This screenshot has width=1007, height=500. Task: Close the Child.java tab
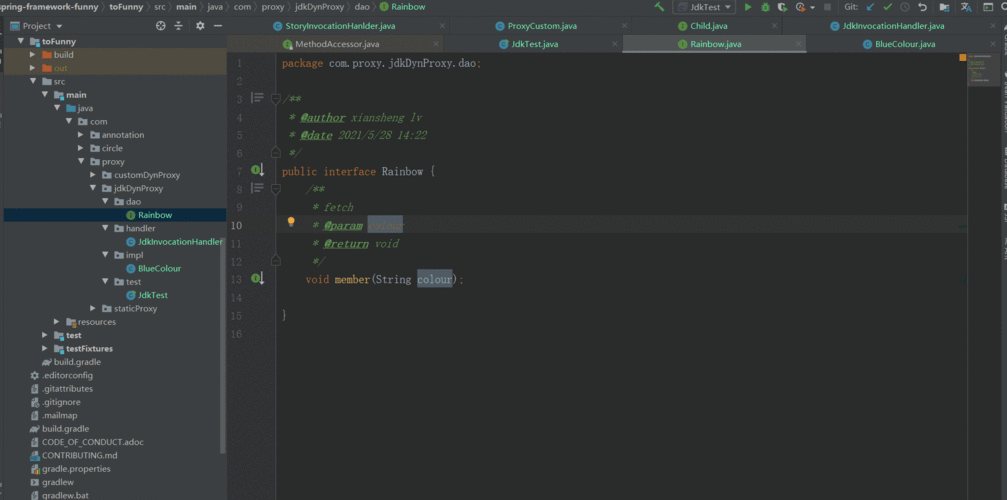776,26
